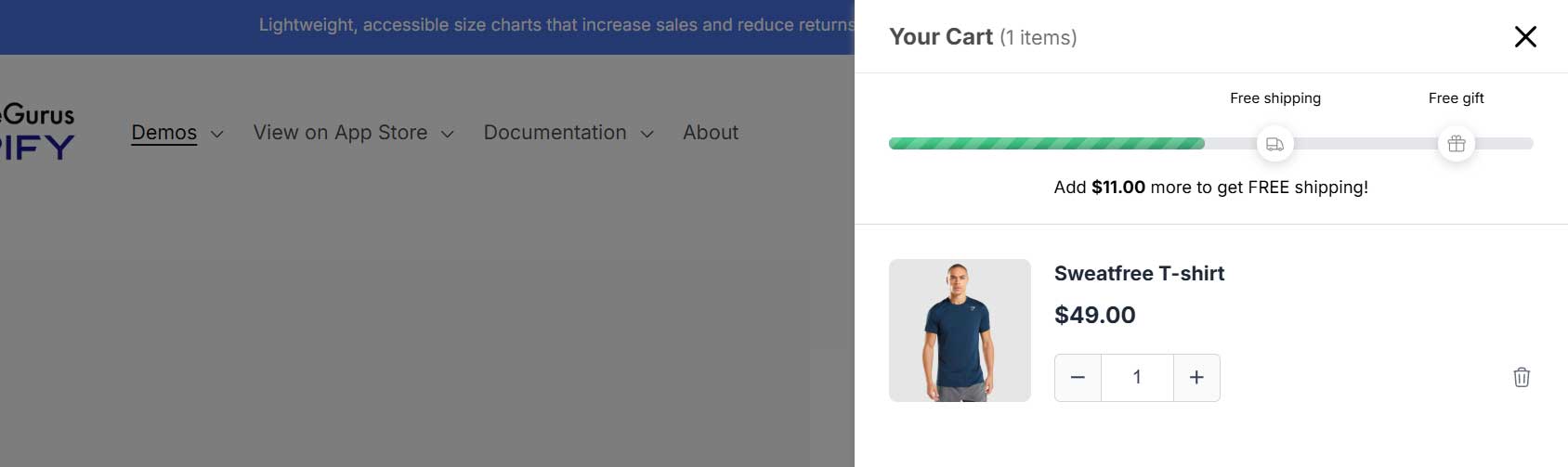Click the truck free shipping milestone icon

pyautogui.click(x=1274, y=144)
